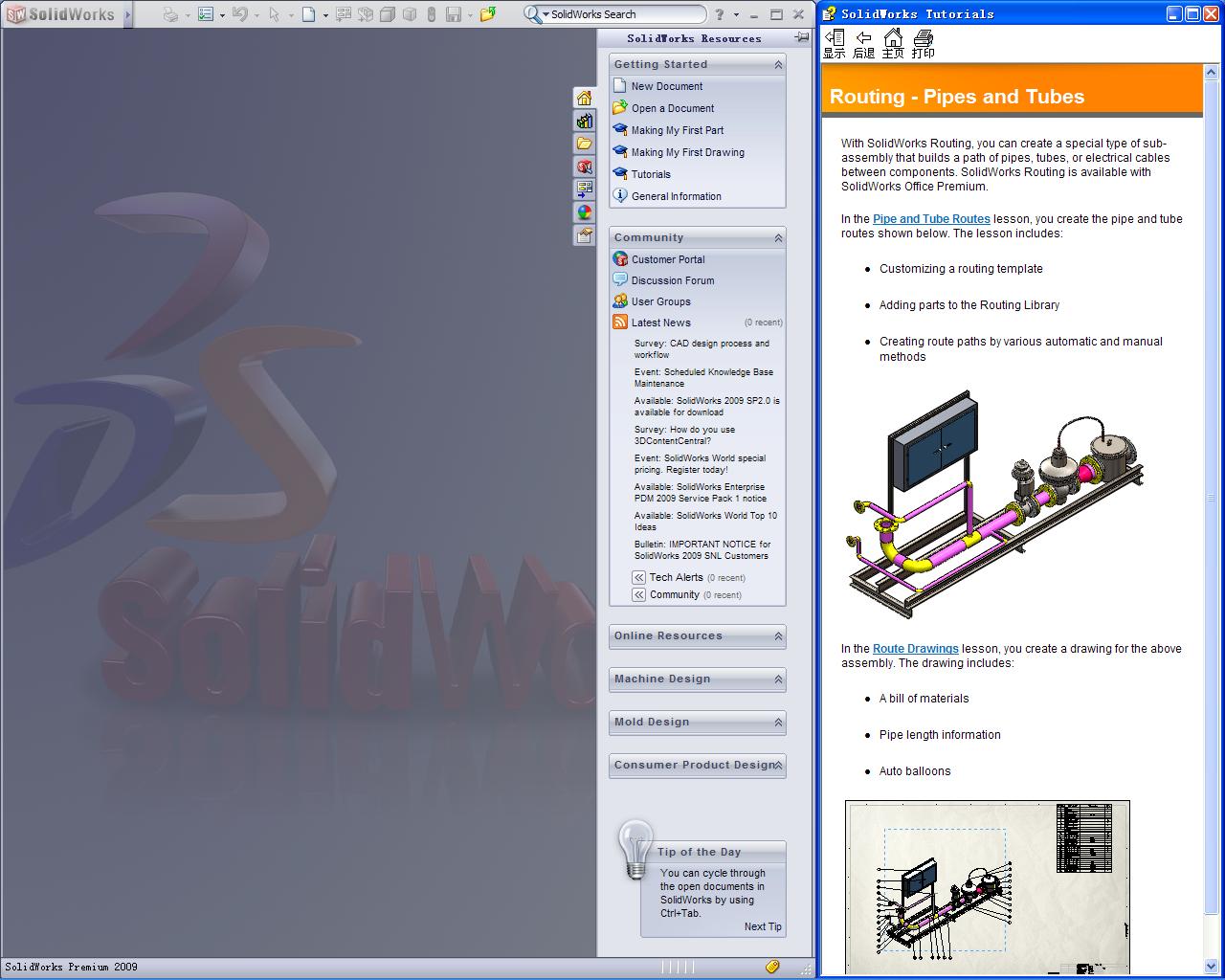This screenshot has width=1225, height=980.
Task: Click the Open a Document folder icon
Action: tap(620, 107)
